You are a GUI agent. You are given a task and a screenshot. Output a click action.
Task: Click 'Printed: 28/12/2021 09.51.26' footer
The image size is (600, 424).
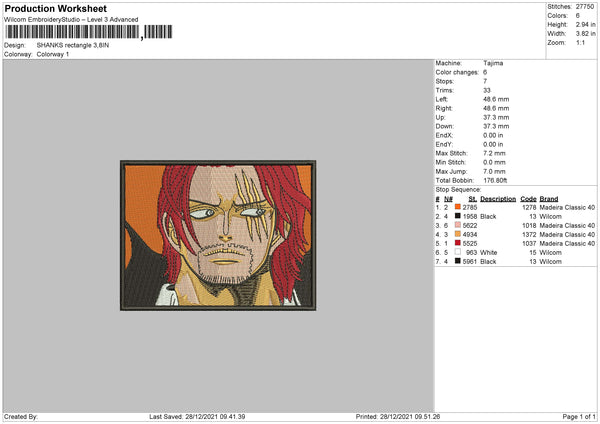coord(398,416)
